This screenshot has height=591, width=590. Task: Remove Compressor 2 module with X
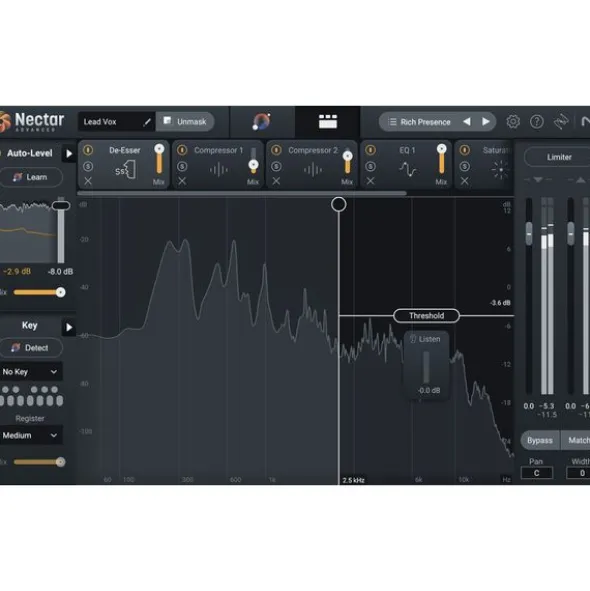tap(276, 181)
